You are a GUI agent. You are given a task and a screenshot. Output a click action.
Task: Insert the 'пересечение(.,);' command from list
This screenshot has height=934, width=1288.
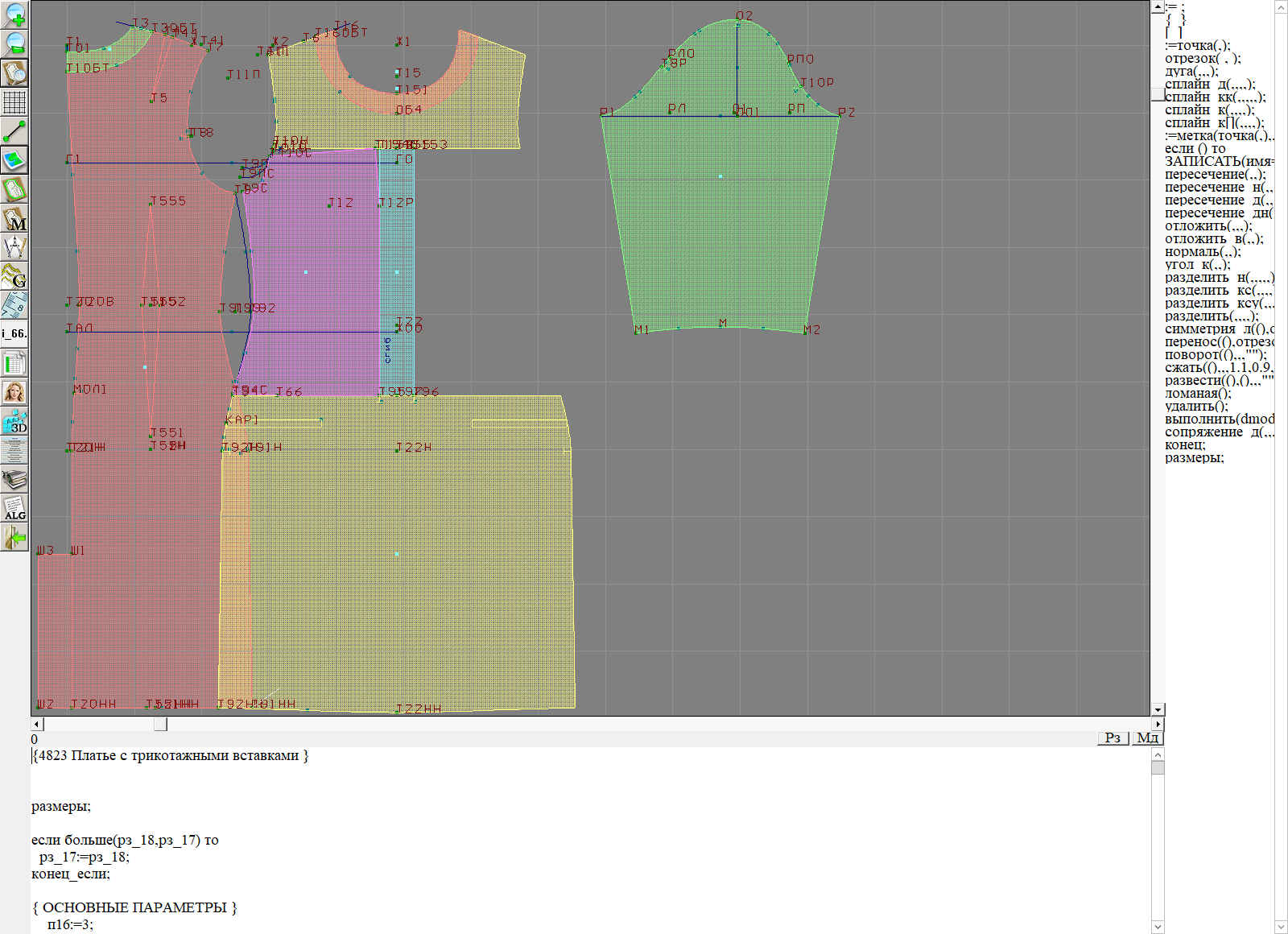click(x=1215, y=174)
